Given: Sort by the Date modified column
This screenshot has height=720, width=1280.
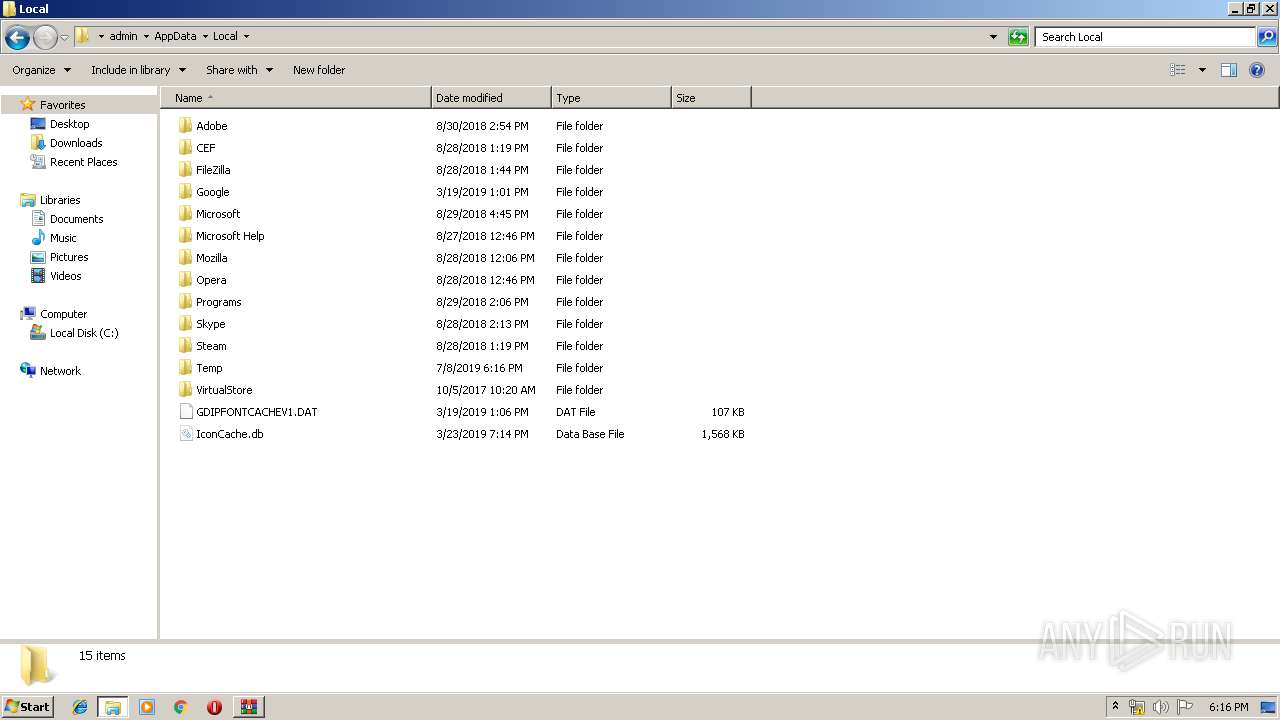Looking at the screenshot, I should (491, 98).
